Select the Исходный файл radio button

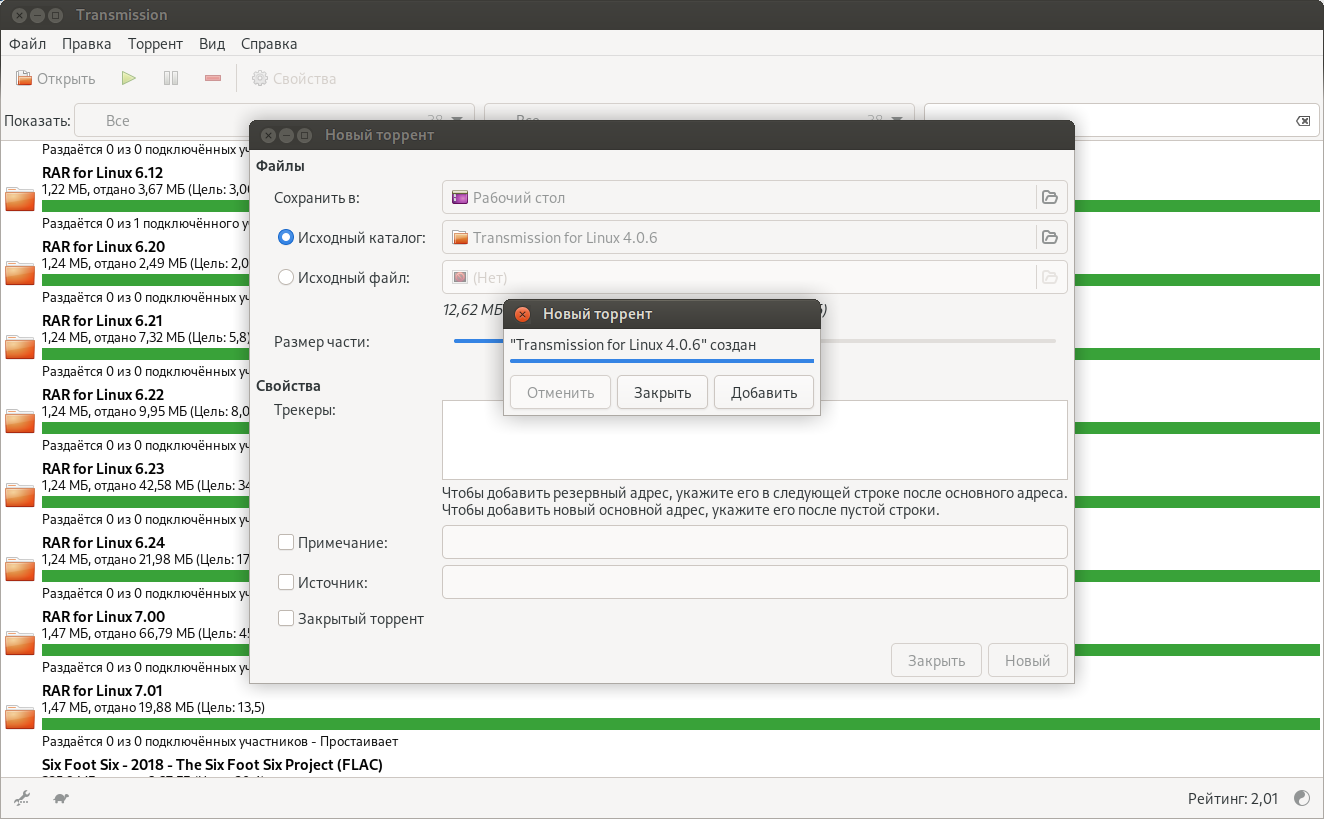[286, 278]
